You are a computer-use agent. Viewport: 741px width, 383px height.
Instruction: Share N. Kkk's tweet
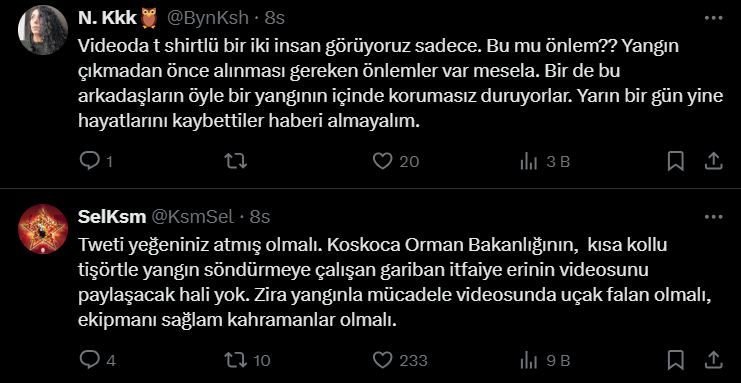pyautogui.click(x=713, y=161)
